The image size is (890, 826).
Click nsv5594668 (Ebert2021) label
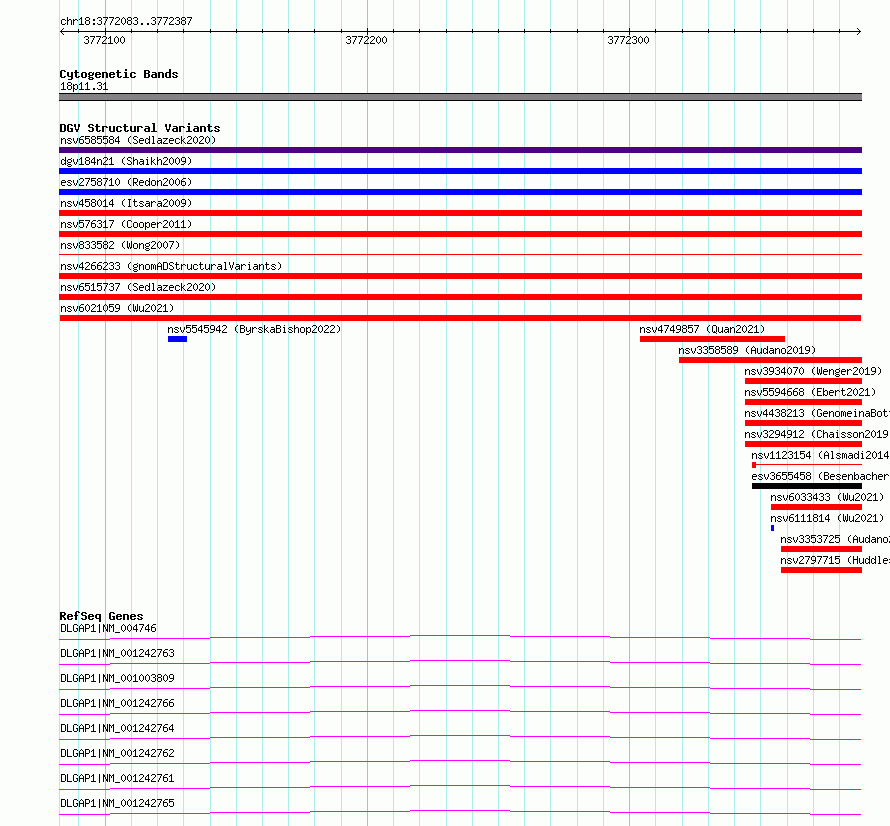810,392
